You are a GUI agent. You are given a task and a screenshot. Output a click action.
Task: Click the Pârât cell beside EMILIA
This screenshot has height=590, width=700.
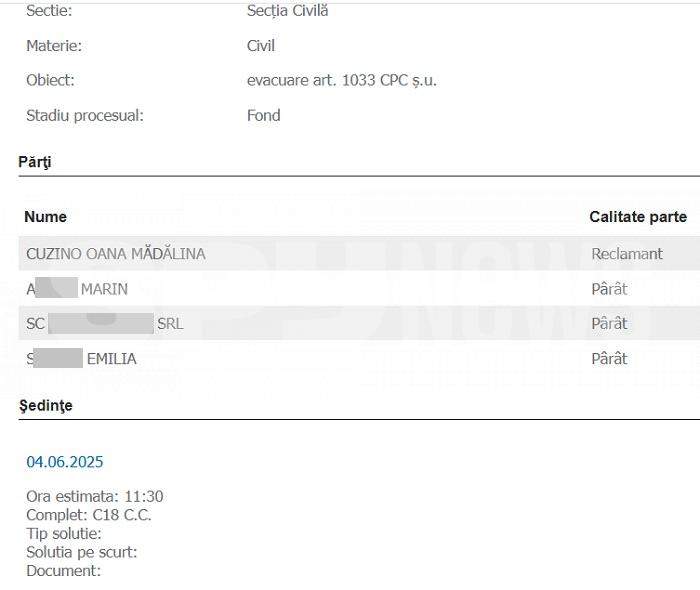point(609,358)
